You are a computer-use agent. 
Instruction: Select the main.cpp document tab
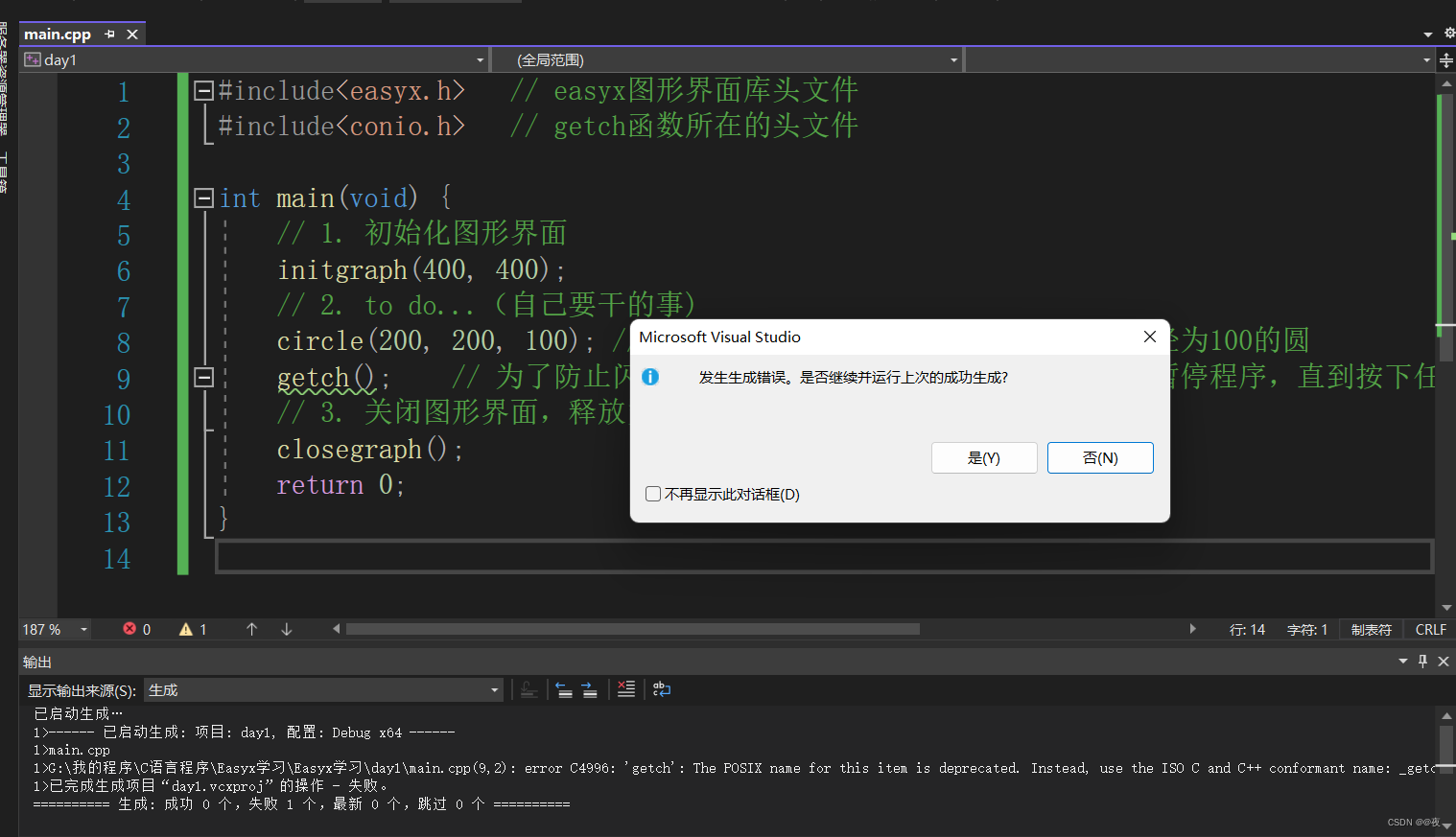pyautogui.click(x=58, y=35)
